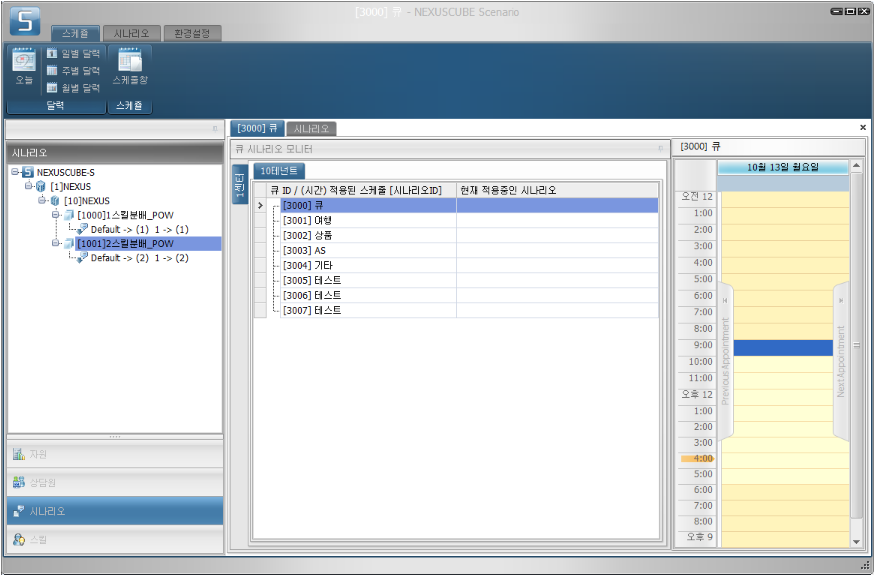Open the 상담원 agents navigation pane

click(x=115, y=482)
